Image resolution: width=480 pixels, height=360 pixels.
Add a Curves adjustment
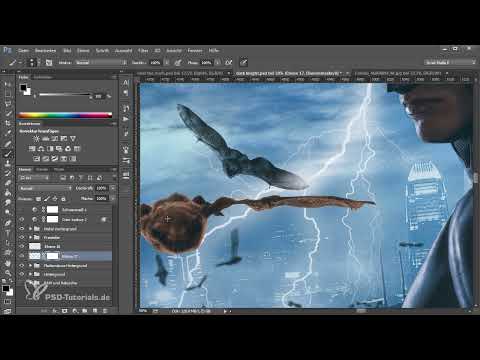click(55, 138)
